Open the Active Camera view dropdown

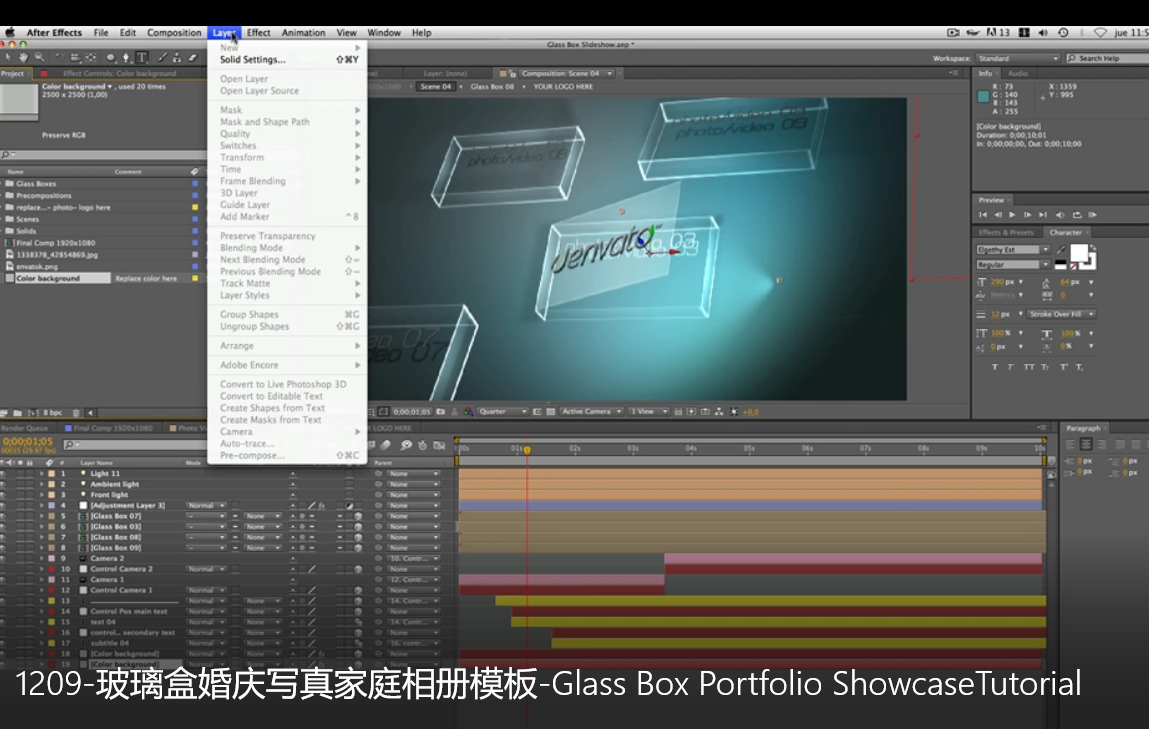point(591,412)
